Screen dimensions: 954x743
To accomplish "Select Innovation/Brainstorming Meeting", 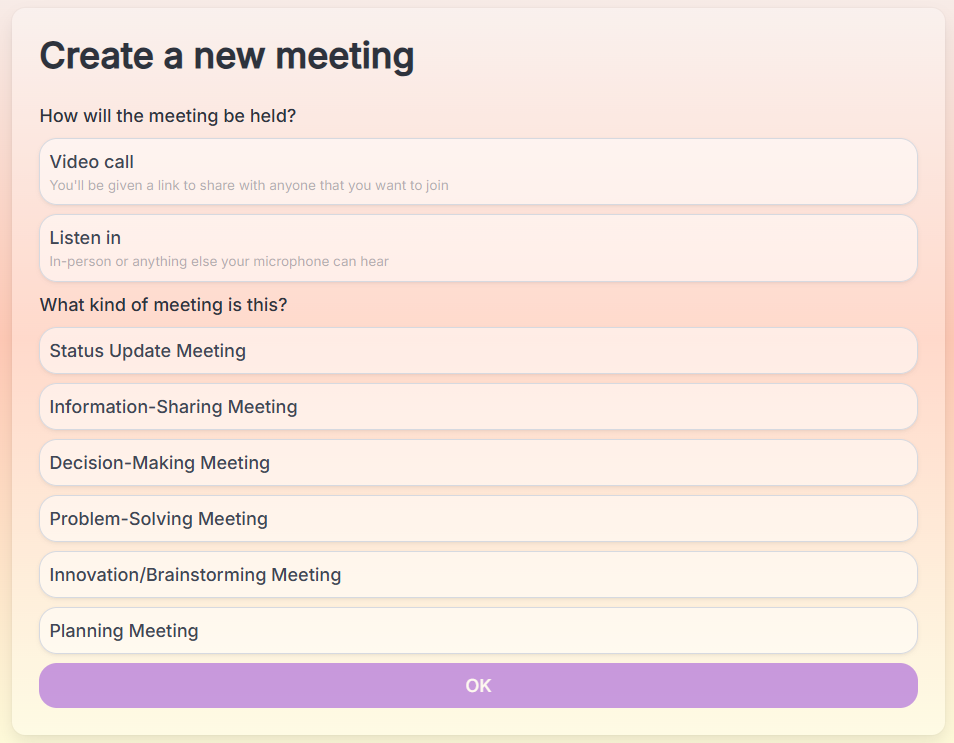I will click(478, 575).
